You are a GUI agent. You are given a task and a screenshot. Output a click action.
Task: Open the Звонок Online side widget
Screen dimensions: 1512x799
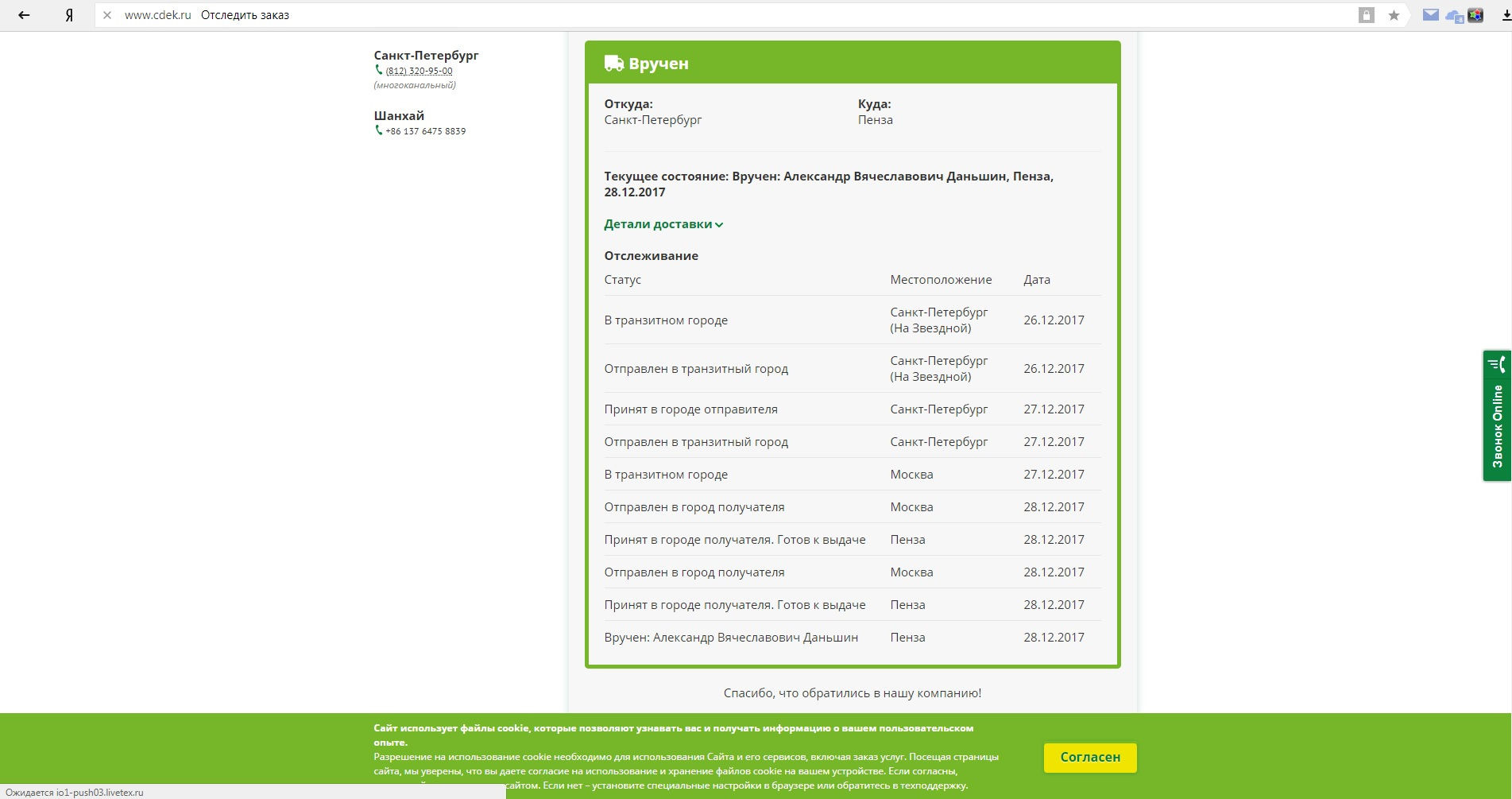[1497, 415]
